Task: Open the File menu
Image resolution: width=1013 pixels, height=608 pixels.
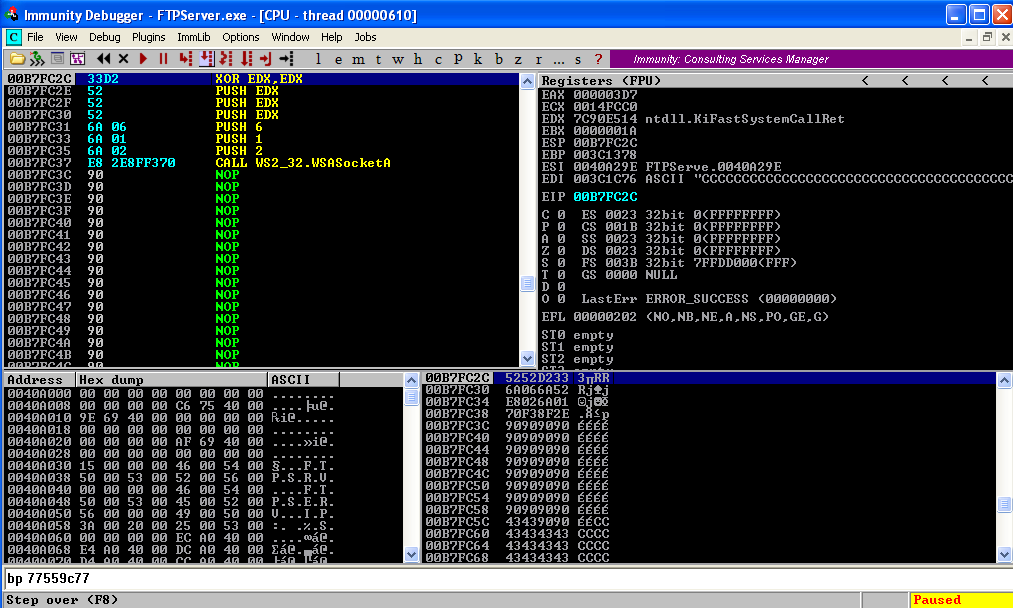Action: 35,37
